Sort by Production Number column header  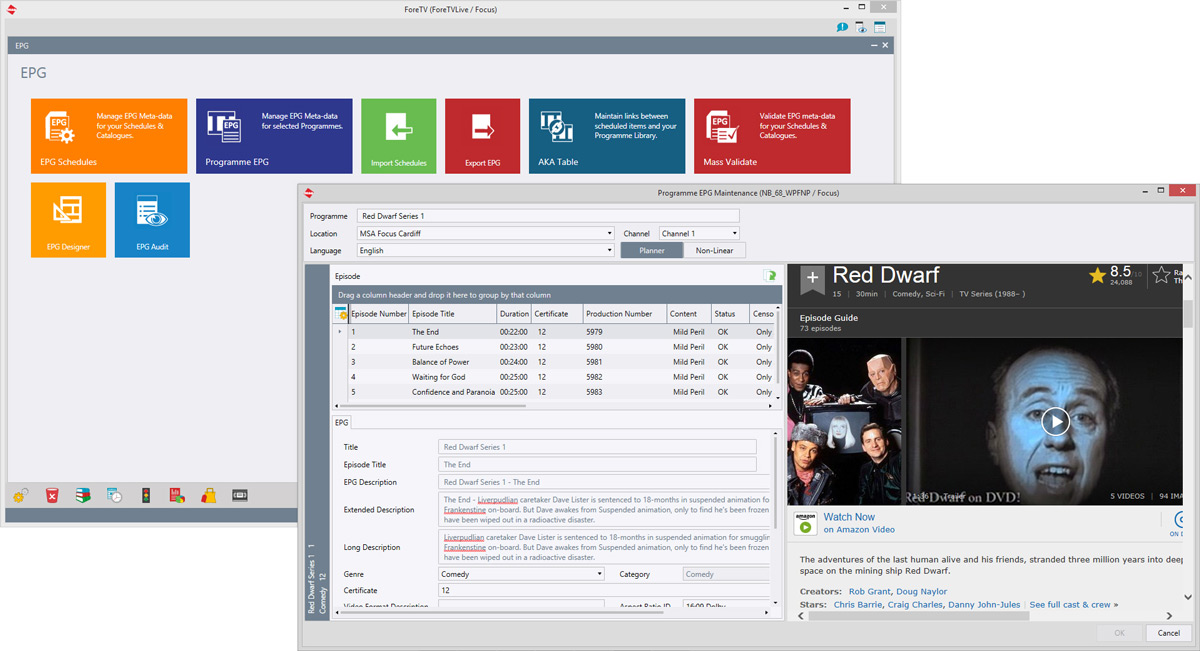(x=624, y=314)
